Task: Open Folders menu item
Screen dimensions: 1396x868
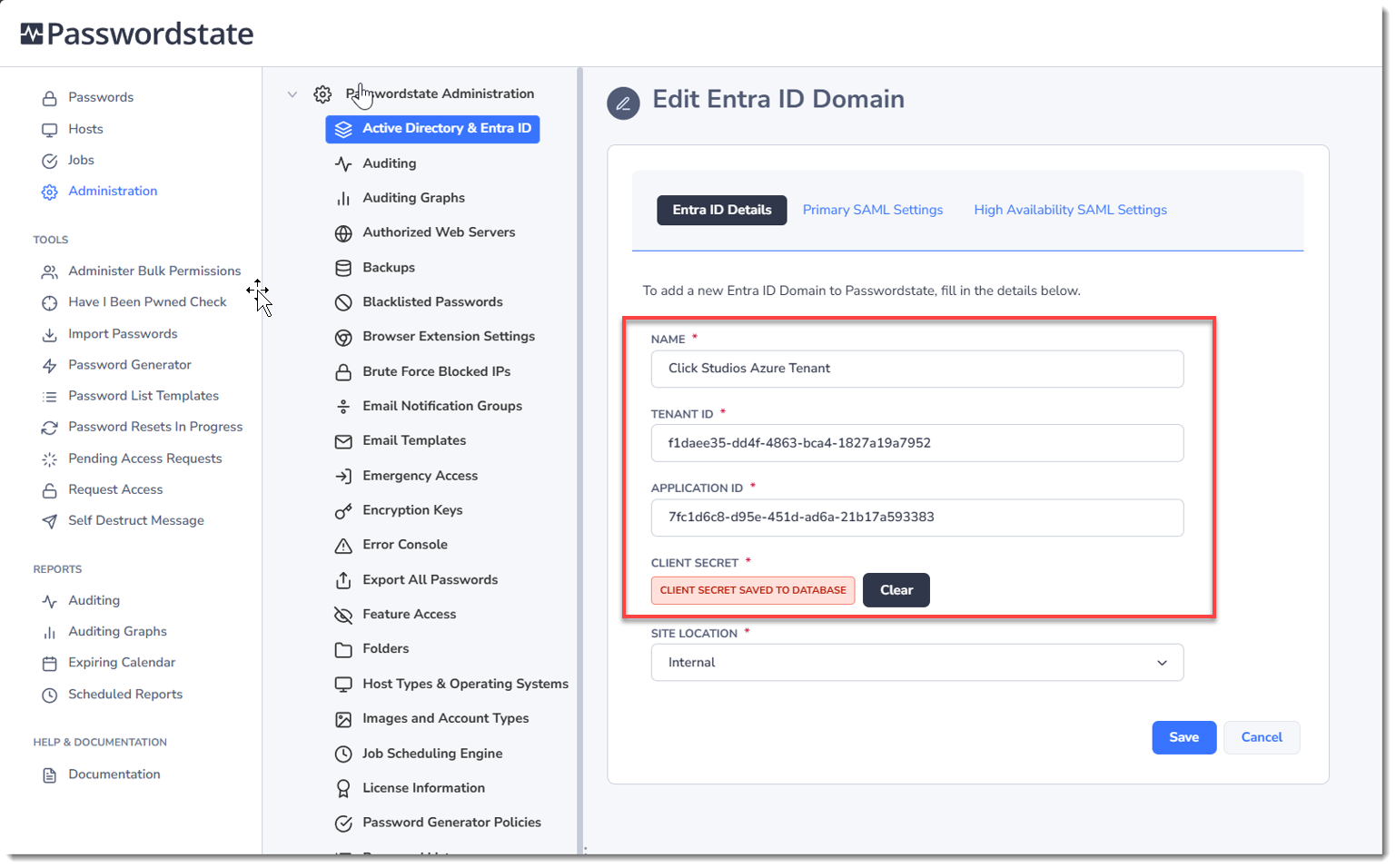Action: point(385,649)
